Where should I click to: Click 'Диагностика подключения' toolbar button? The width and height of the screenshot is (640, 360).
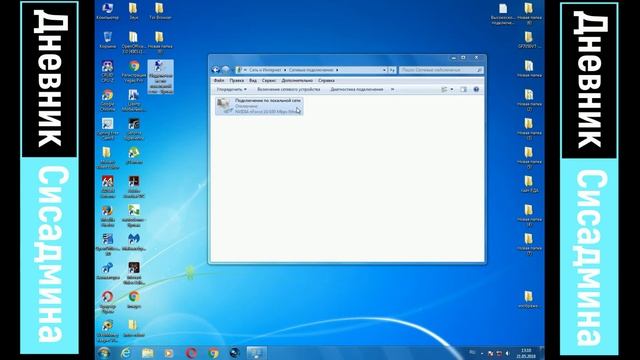click(357, 89)
